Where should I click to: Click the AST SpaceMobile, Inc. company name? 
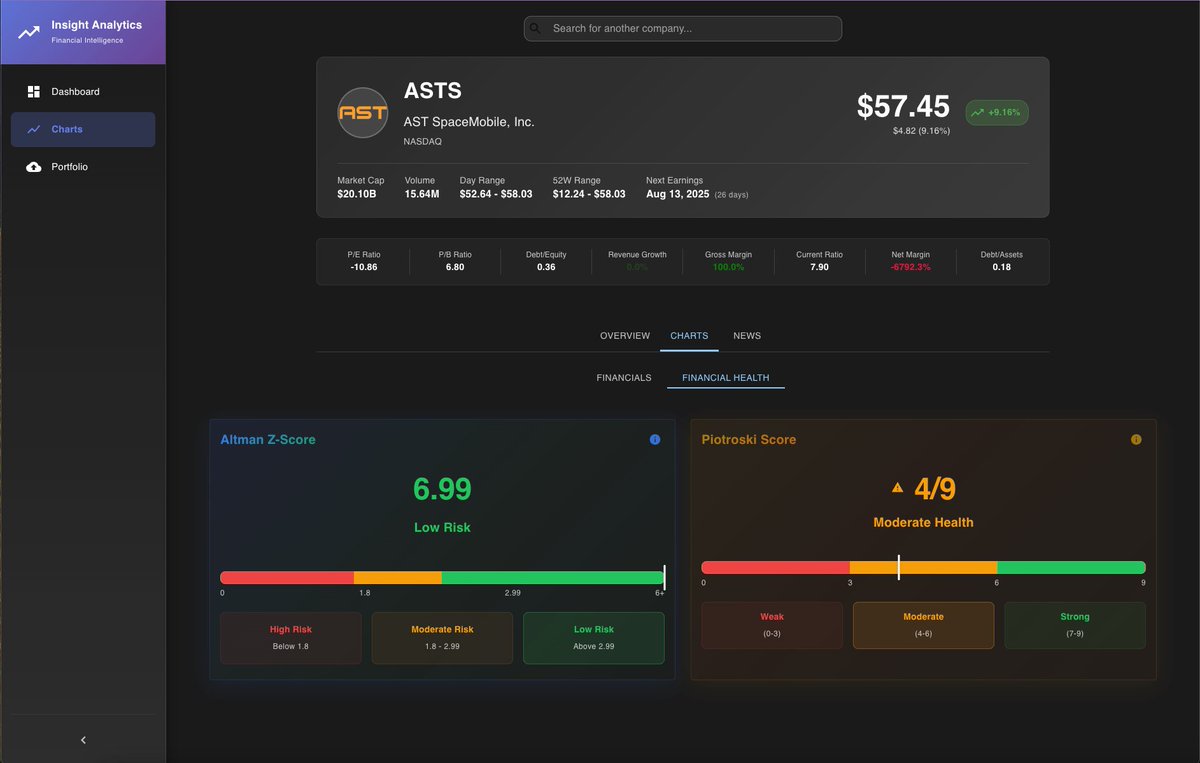(x=469, y=122)
